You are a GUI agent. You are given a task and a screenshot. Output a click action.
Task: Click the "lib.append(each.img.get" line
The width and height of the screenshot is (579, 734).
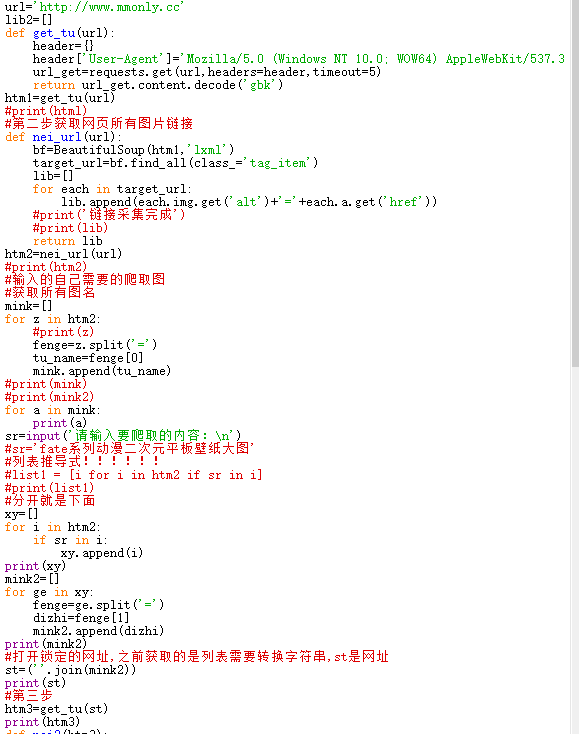[249, 202]
